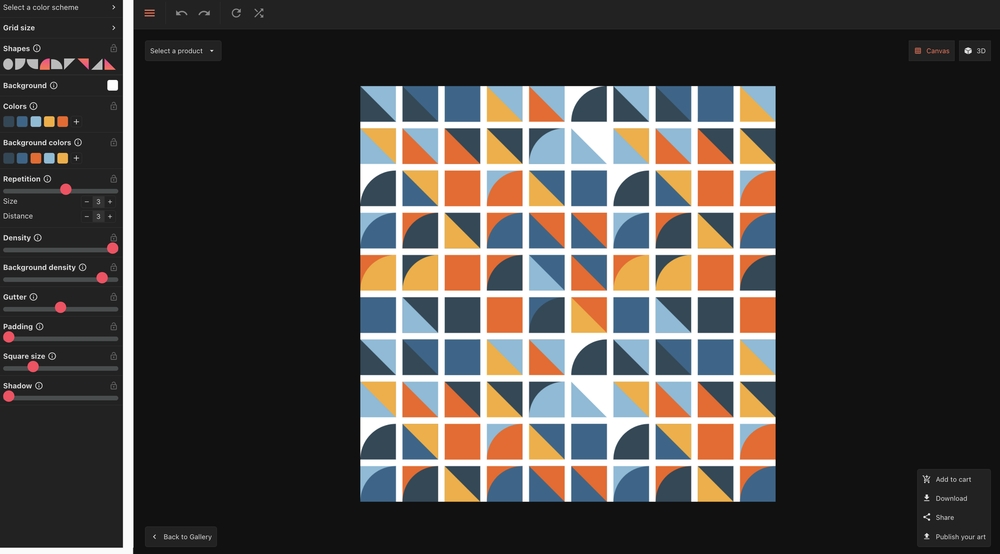Select the orange swatch in Colors
Image resolution: width=1000 pixels, height=554 pixels.
pyautogui.click(x=62, y=122)
